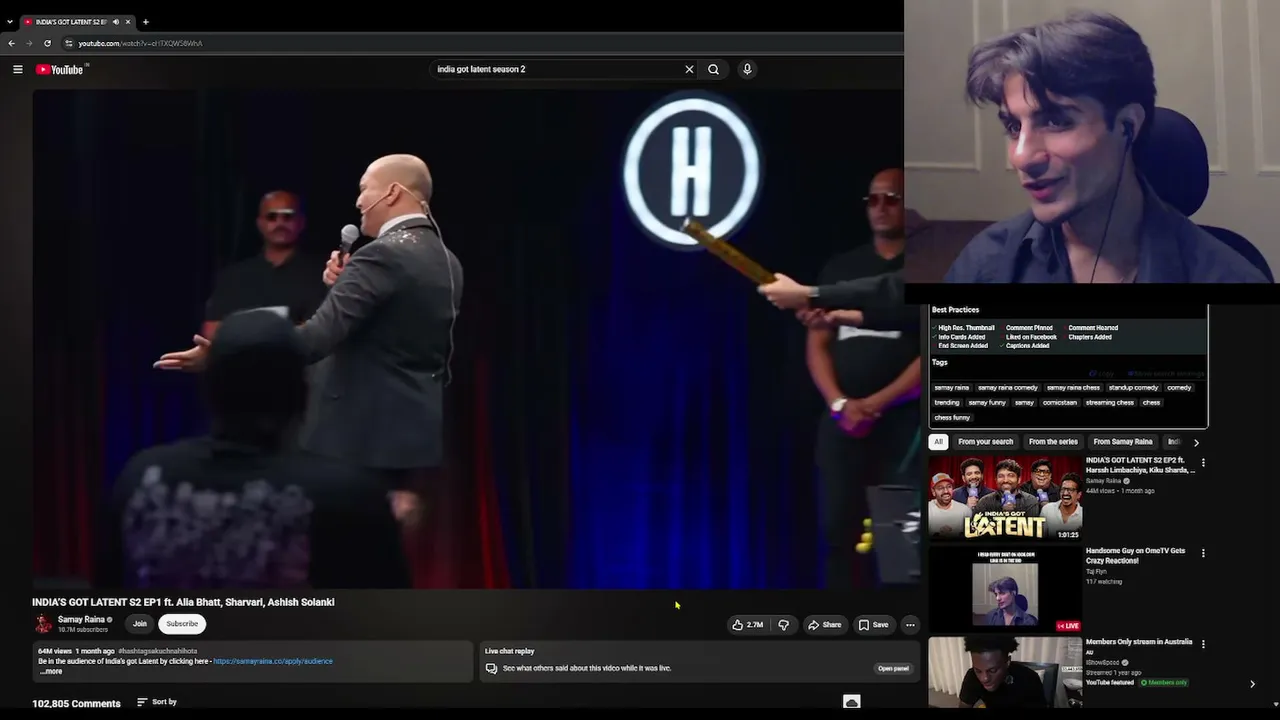This screenshot has width=1280, height=720.
Task: Open 'Members Only stream in Australia' title
Action: point(1139,642)
